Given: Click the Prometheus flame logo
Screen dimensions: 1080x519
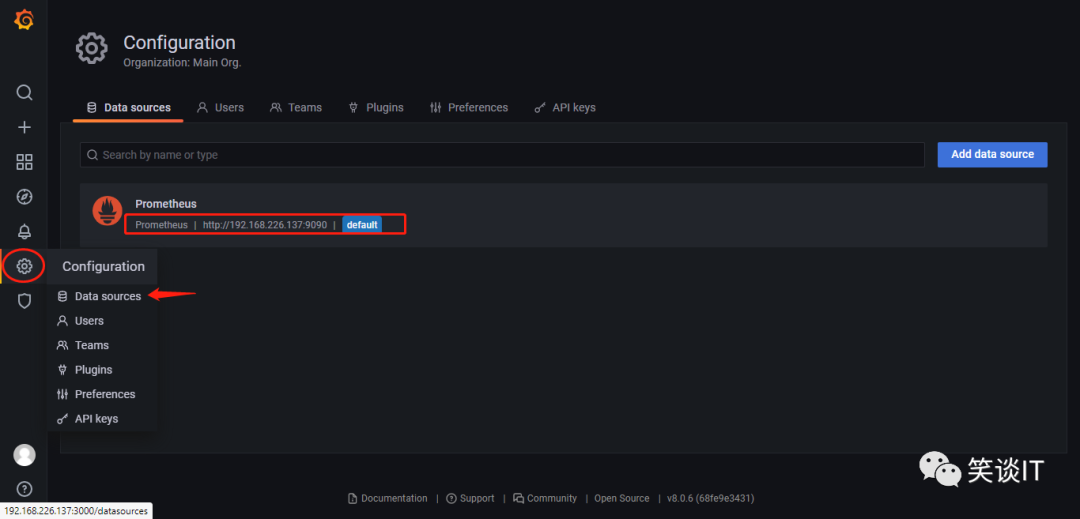Looking at the screenshot, I should (107, 211).
